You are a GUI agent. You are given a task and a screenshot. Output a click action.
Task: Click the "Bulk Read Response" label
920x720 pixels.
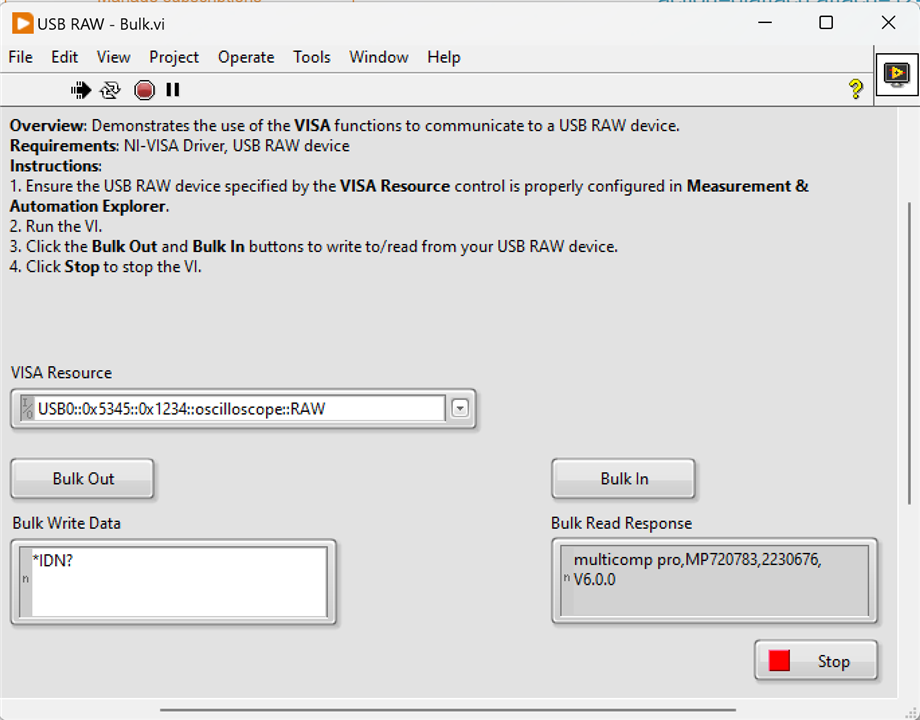(621, 523)
